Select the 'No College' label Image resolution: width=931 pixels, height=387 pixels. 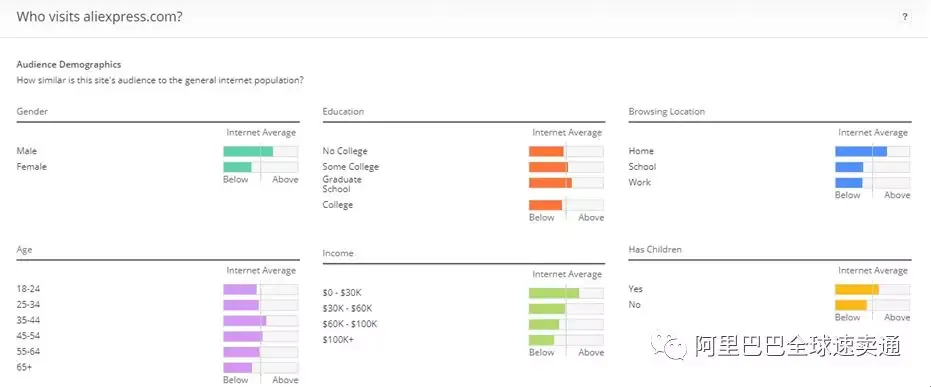pos(345,151)
